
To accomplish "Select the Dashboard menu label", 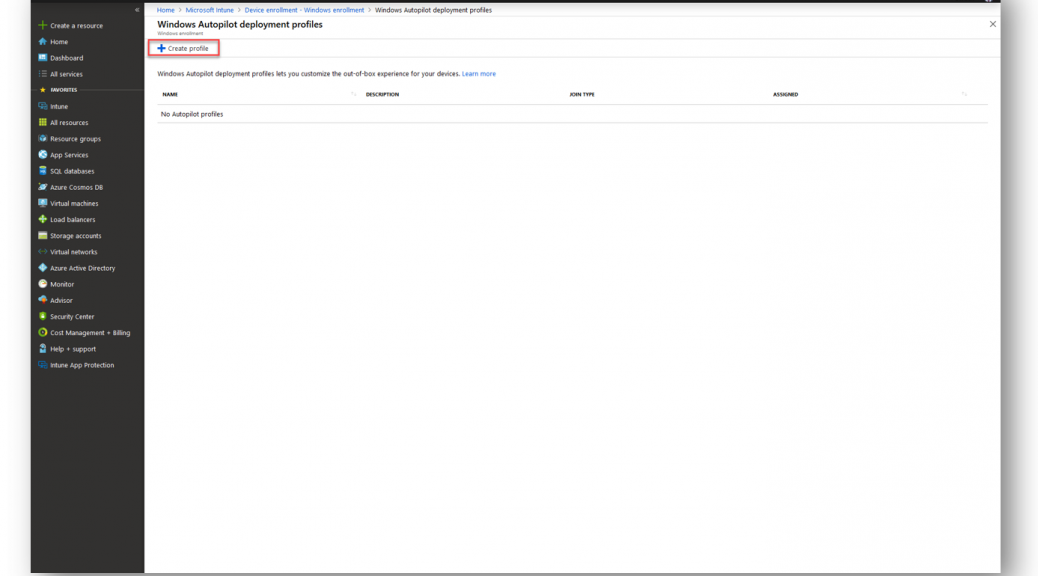I will (67, 58).
